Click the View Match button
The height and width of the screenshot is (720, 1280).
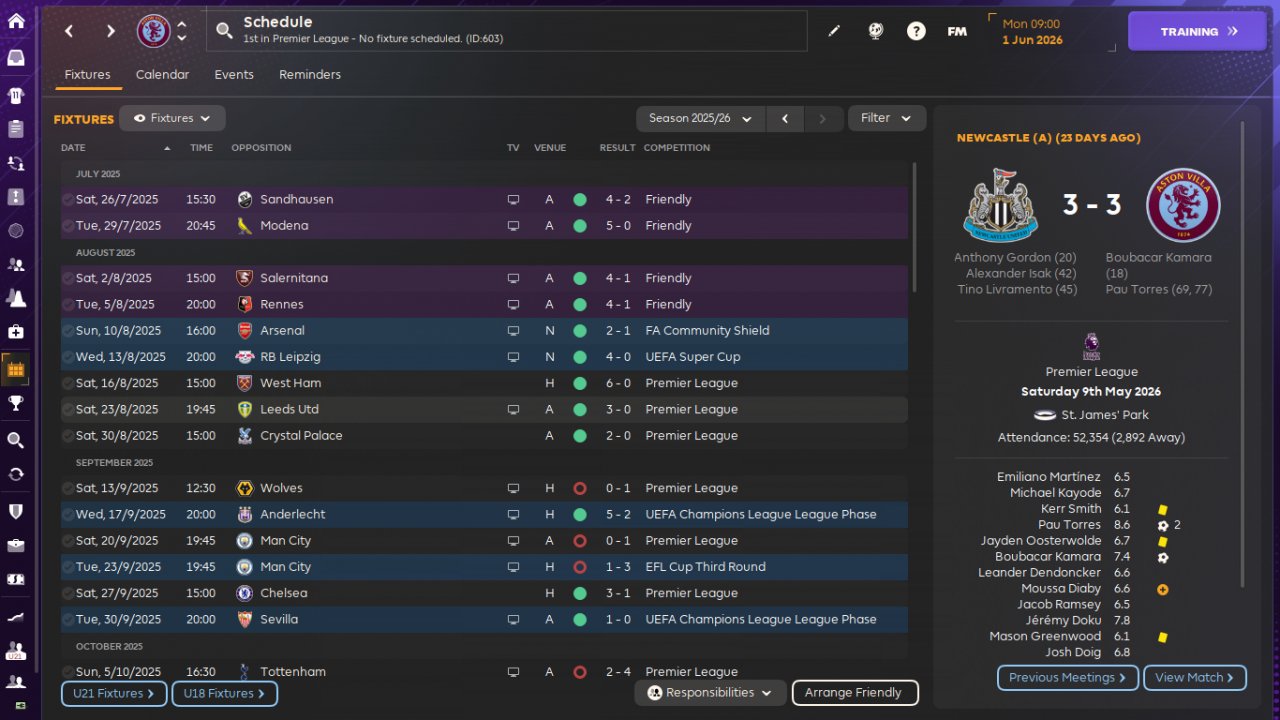click(1194, 678)
